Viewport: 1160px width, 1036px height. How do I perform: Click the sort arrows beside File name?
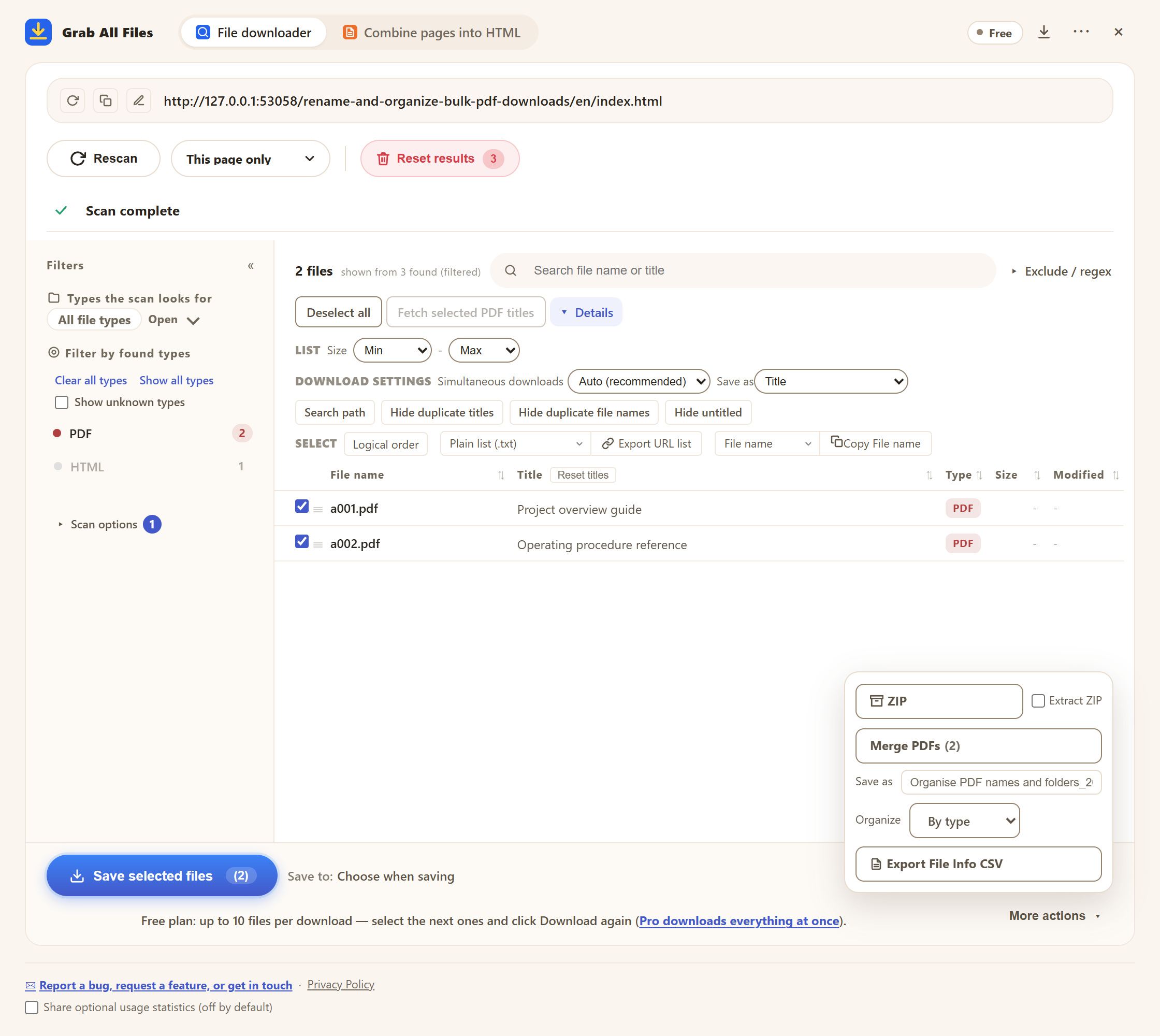click(x=501, y=476)
